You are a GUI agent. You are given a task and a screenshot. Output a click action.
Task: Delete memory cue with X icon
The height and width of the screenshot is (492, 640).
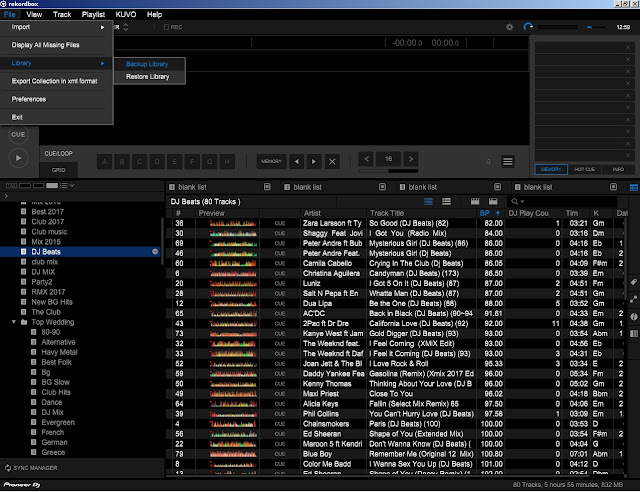[332, 162]
